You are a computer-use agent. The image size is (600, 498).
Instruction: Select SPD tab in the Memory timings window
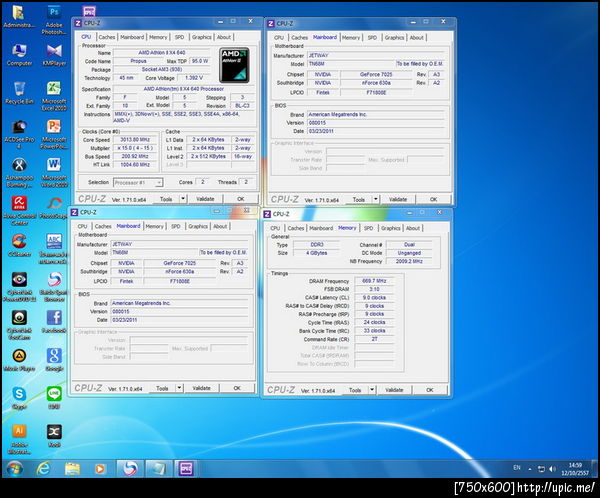[x=368, y=228]
